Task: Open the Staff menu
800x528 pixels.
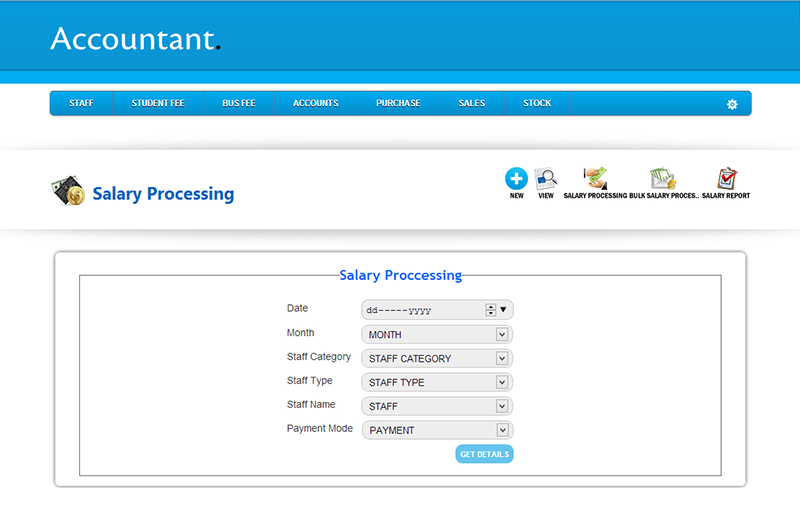Action: coord(81,103)
